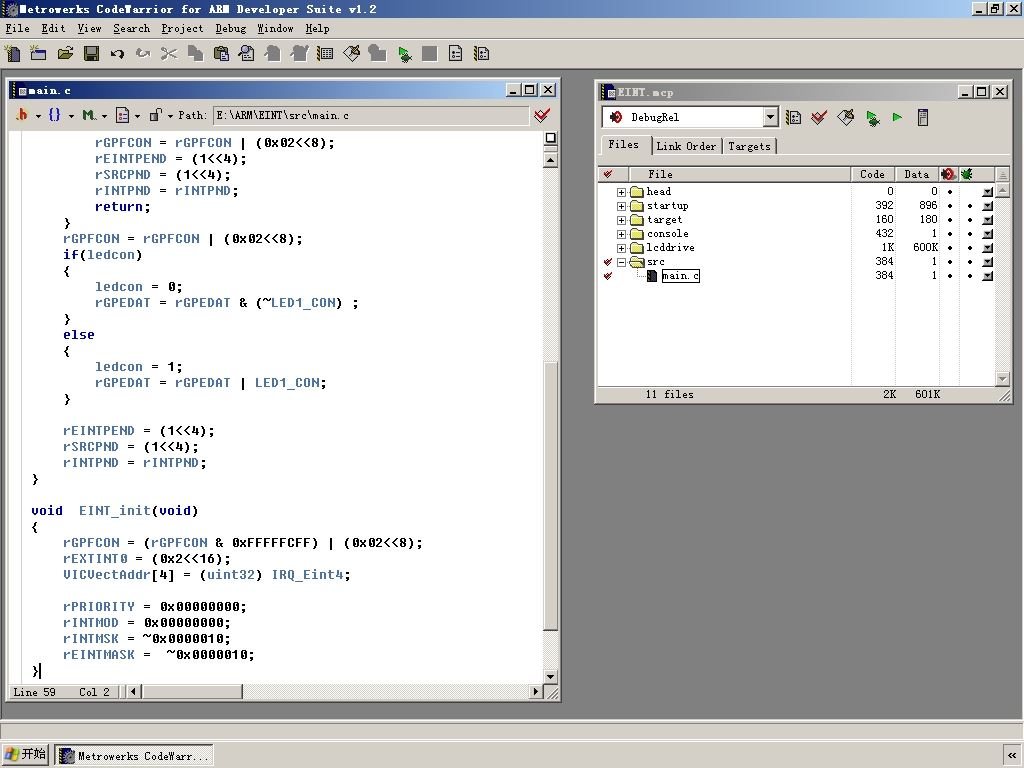This screenshot has height=768, width=1024.
Task: Open the popup button on the startup row
Action: pos(987,206)
